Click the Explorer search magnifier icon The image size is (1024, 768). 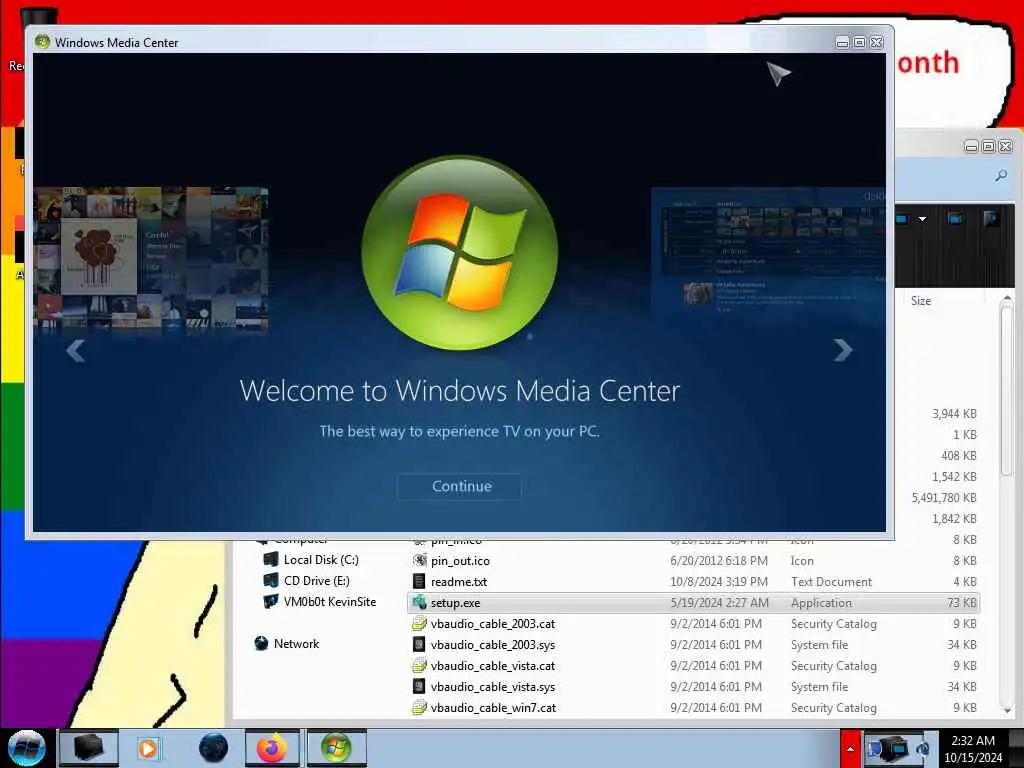pyautogui.click(x=1000, y=176)
